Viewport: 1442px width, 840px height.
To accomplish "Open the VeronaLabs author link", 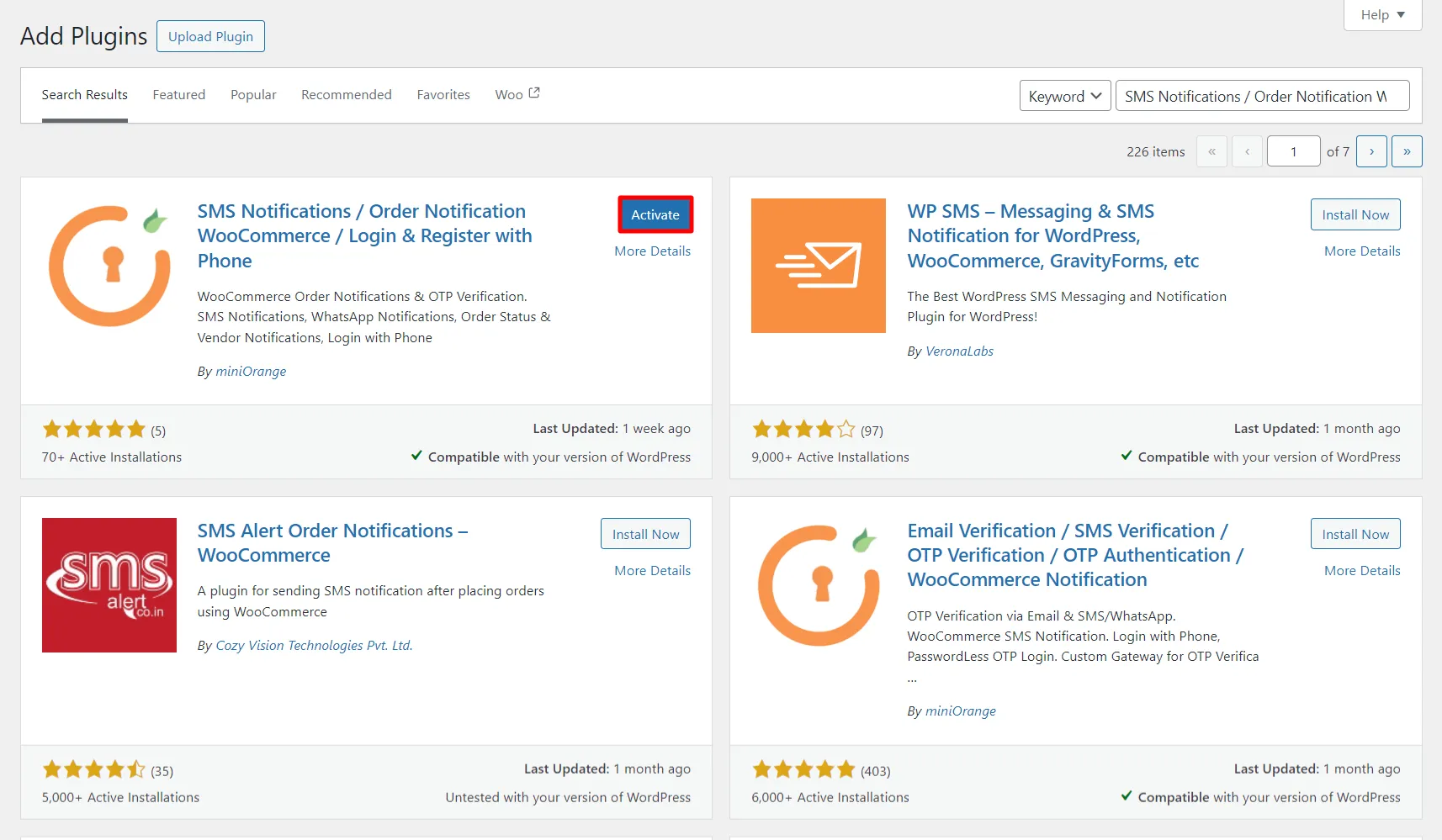I will [x=959, y=351].
